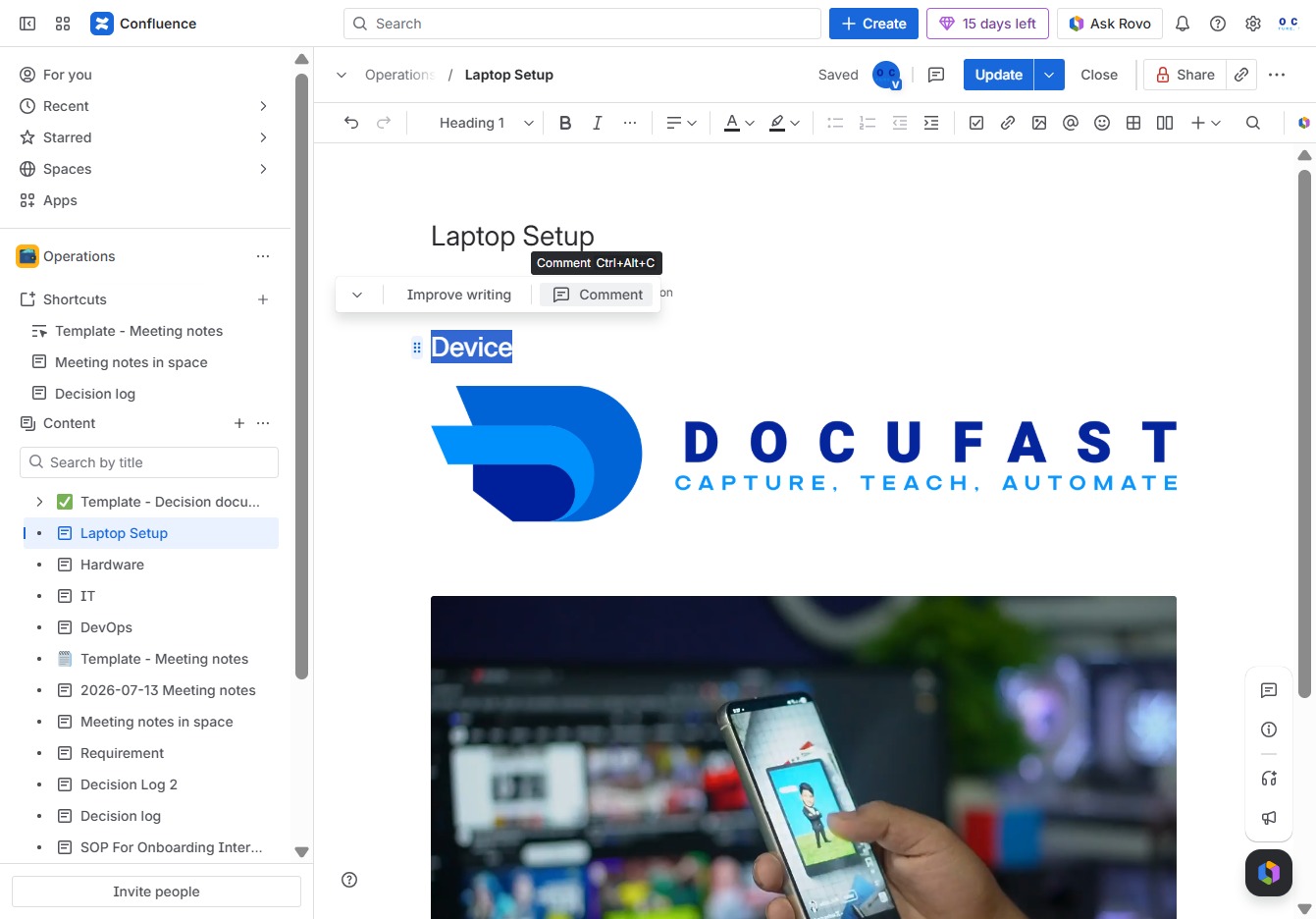Open inline comments from the header
This screenshot has height=919, width=1316.
(936, 75)
